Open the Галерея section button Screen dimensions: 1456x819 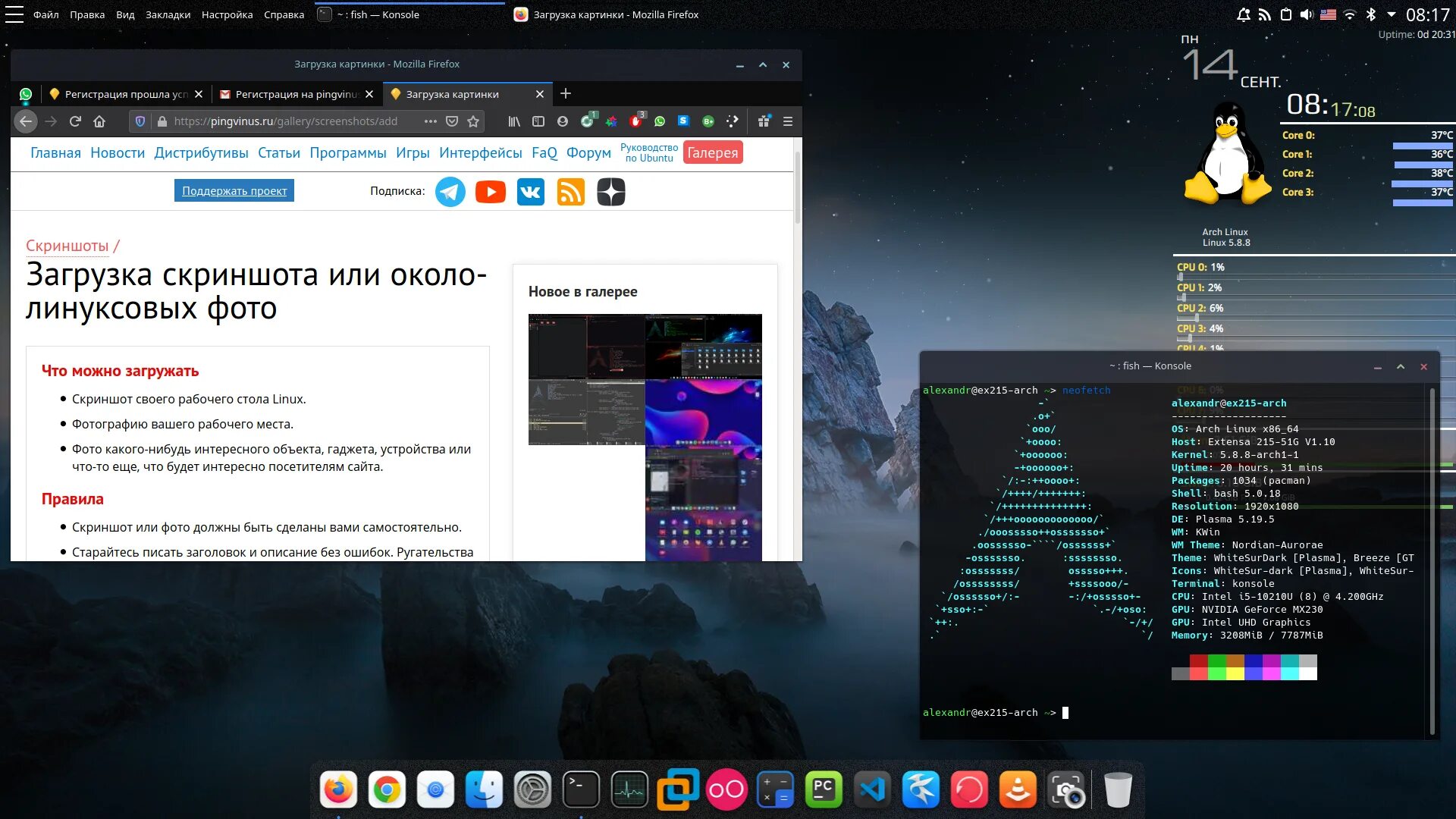[712, 152]
